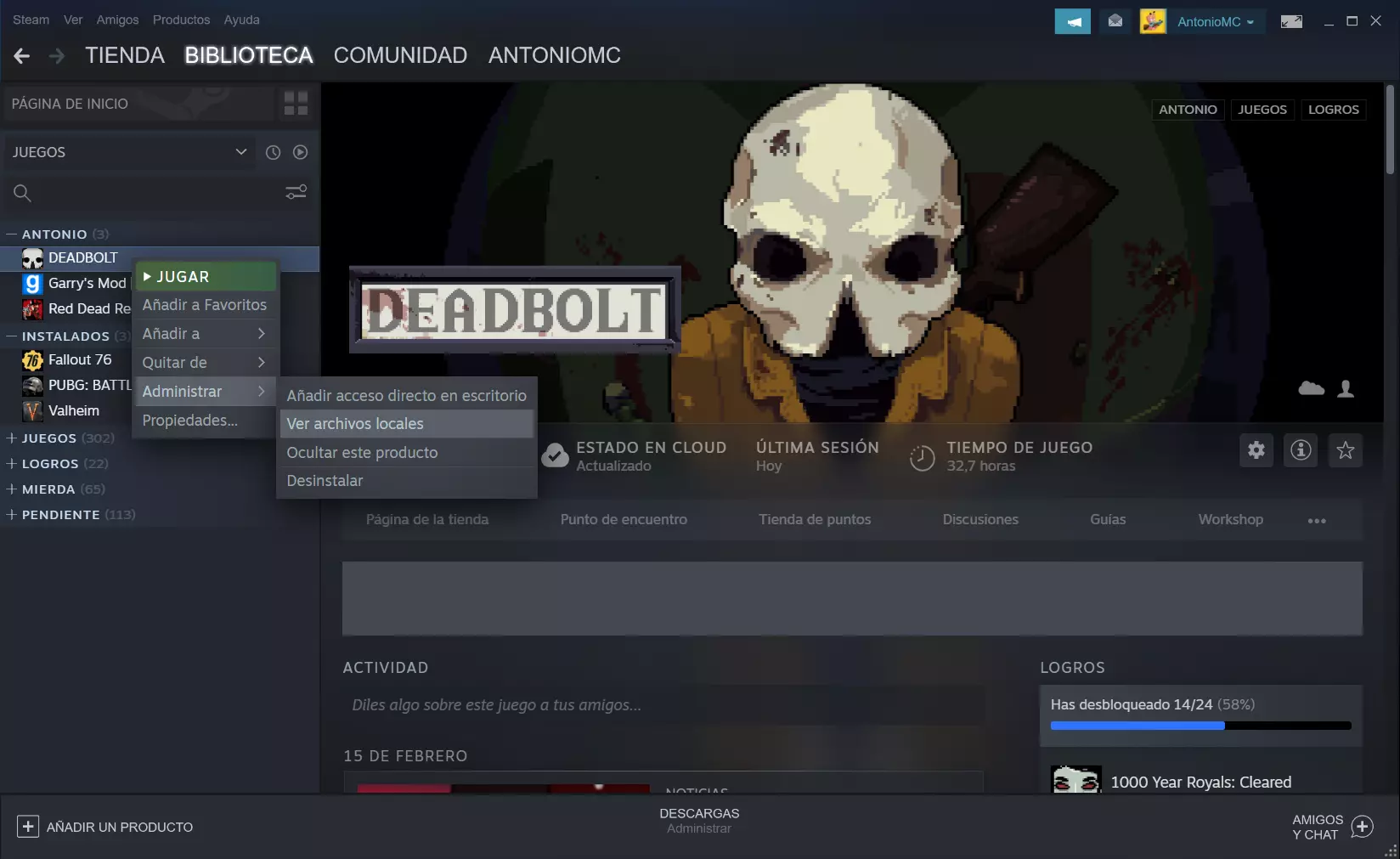Expand the Quitar de submenu
The width and height of the screenshot is (1400, 859).
[x=206, y=363]
